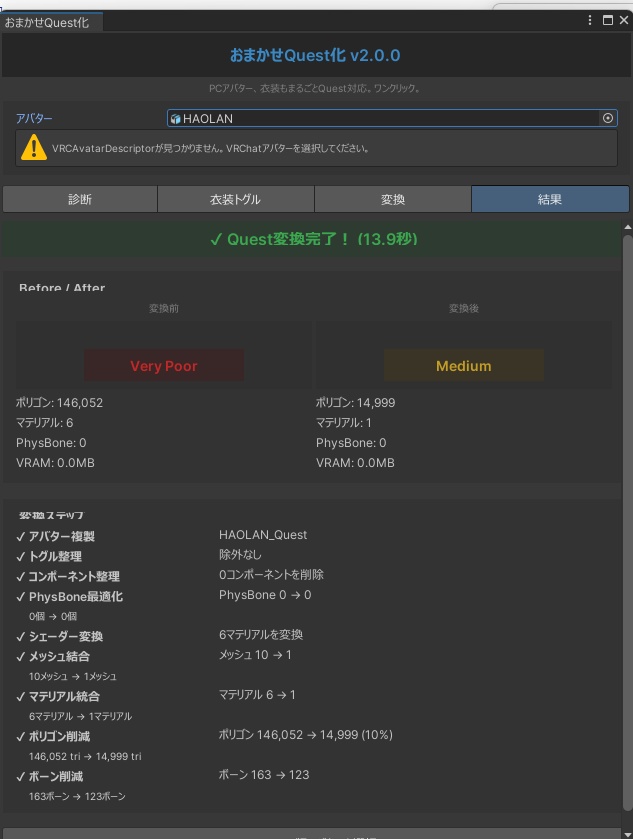Click the ボーン削減 step row
633x839 pixels.
[x=49, y=776]
